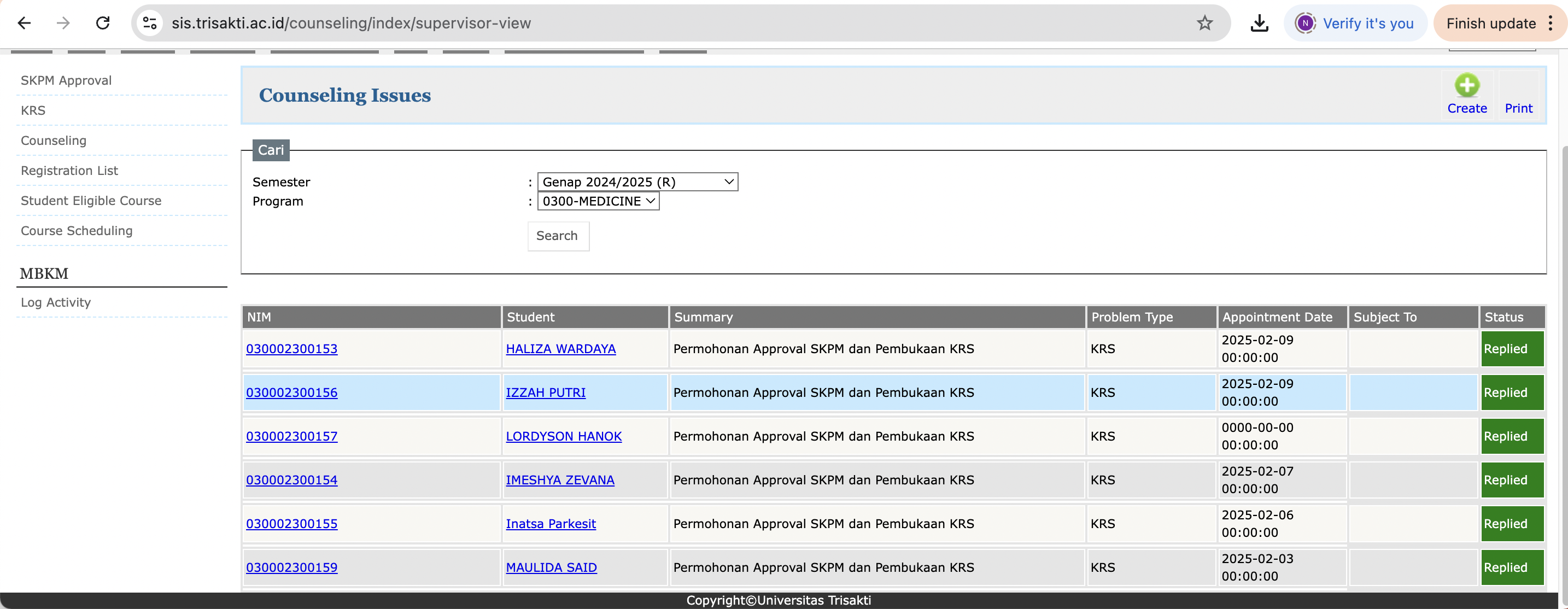Click the Student column header
1568x609 pixels.
[x=585, y=318]
